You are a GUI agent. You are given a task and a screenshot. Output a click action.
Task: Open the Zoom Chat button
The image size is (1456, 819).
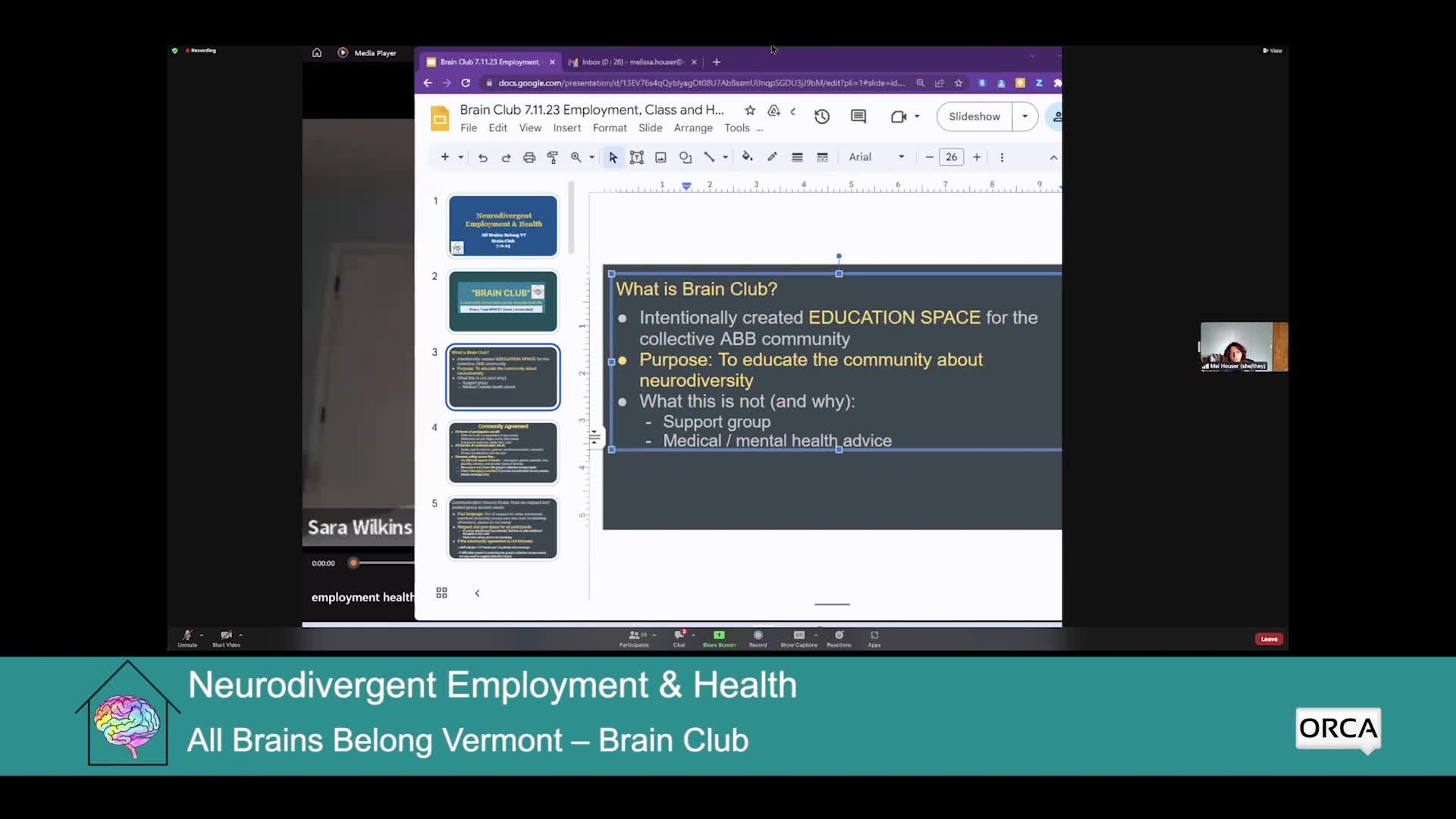point(679,639)
